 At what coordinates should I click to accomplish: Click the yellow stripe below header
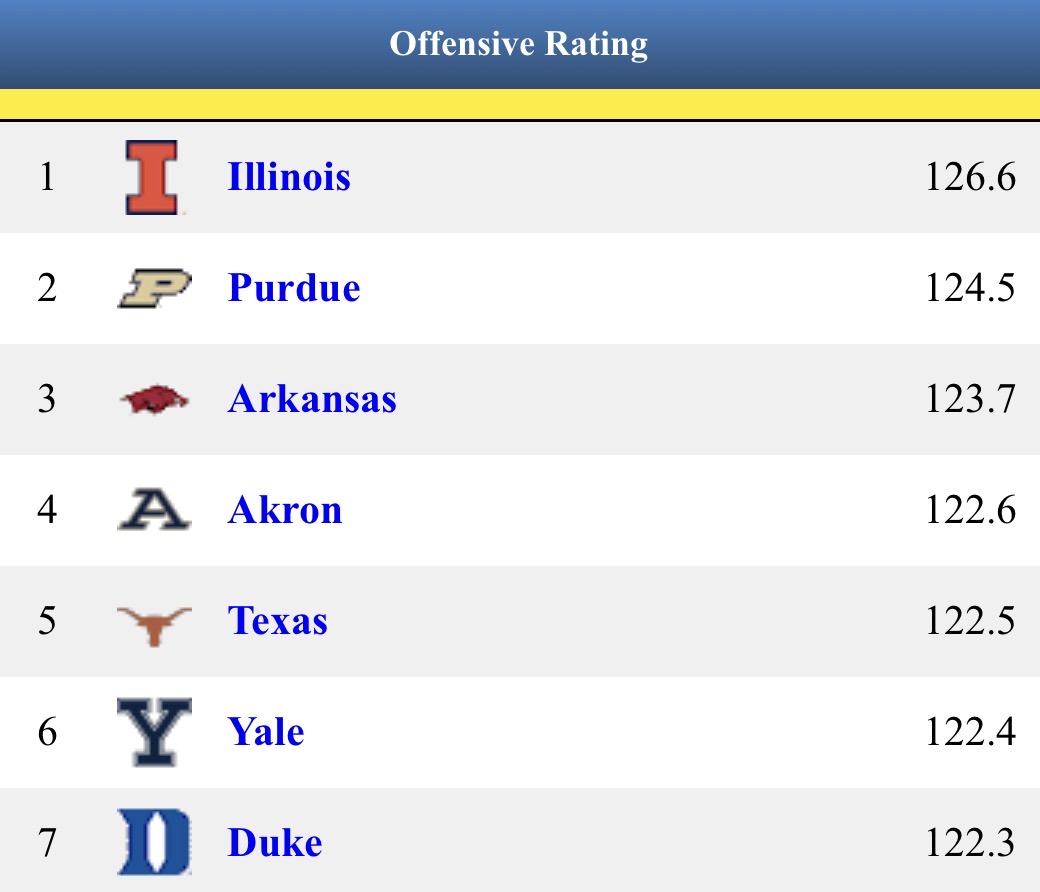[519, 104]
